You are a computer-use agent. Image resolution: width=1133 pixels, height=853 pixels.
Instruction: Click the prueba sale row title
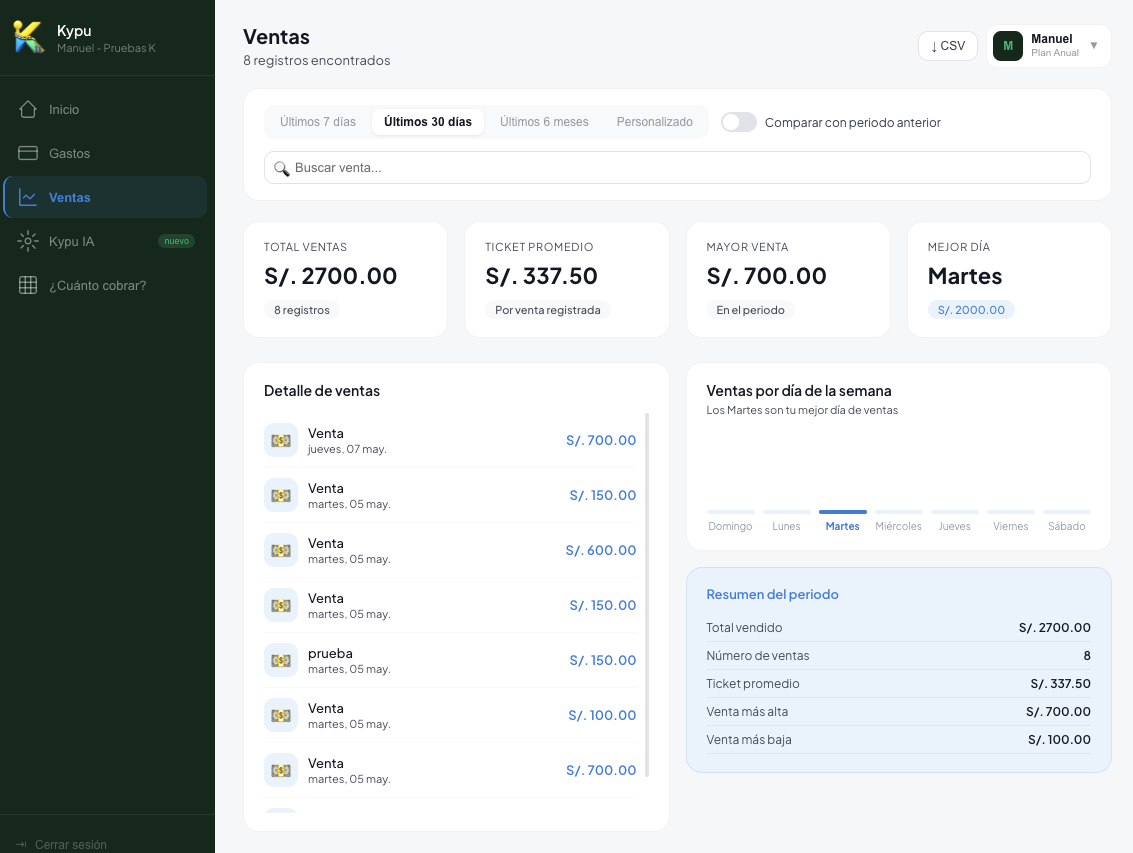coord(330,653)
